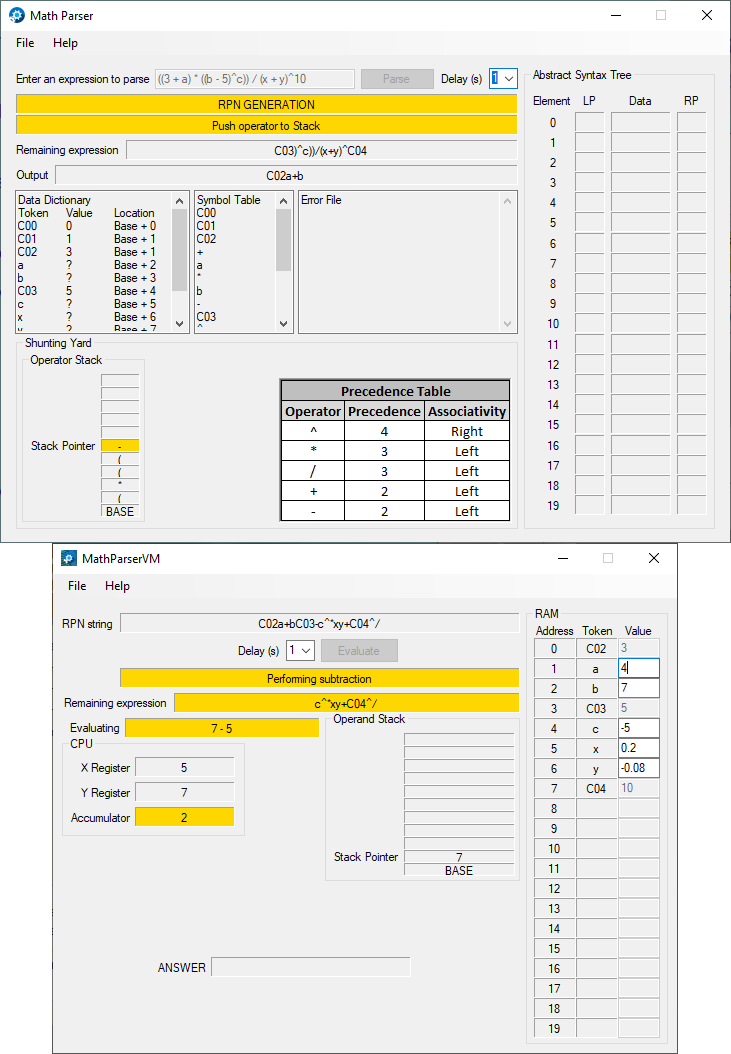Viewport: 731px width, 1054px height.
Task: Edit the RAM value for token x
Action: [638, 748]
